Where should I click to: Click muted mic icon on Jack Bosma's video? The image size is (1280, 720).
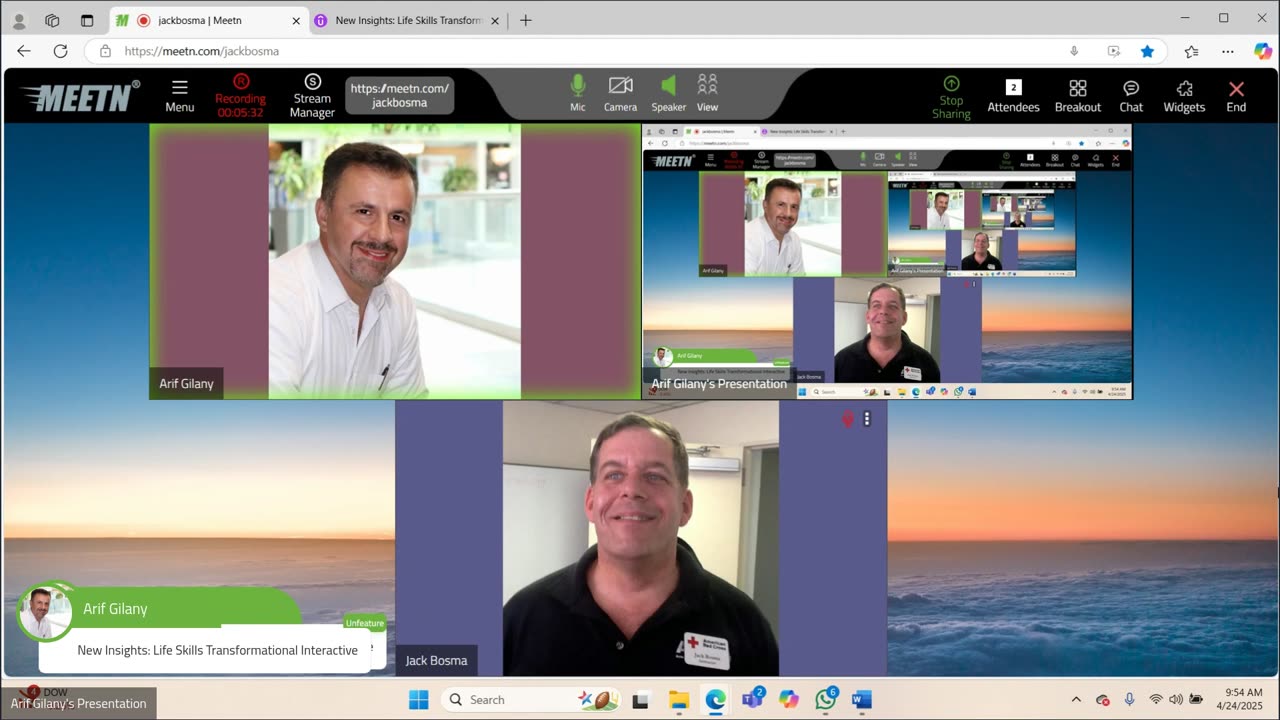pos(848,419)
